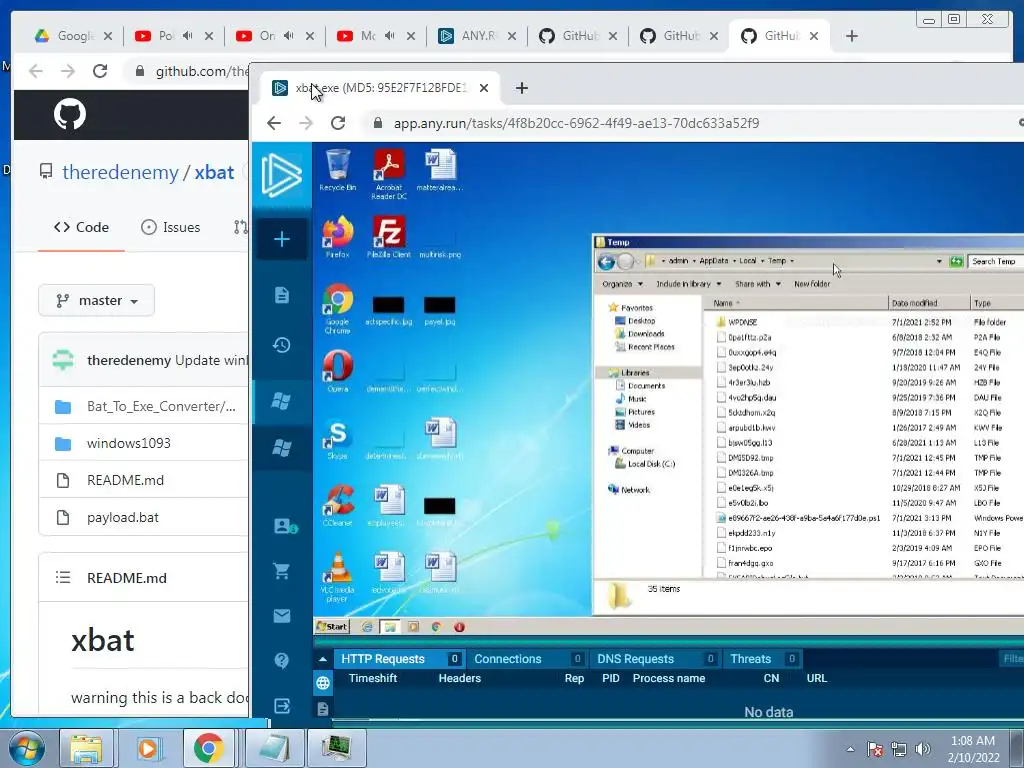The width and height of the screenshot is (1024, 768).
Task: Select Local Disk (C:) in navigation pane
Action: pos(650,464)
